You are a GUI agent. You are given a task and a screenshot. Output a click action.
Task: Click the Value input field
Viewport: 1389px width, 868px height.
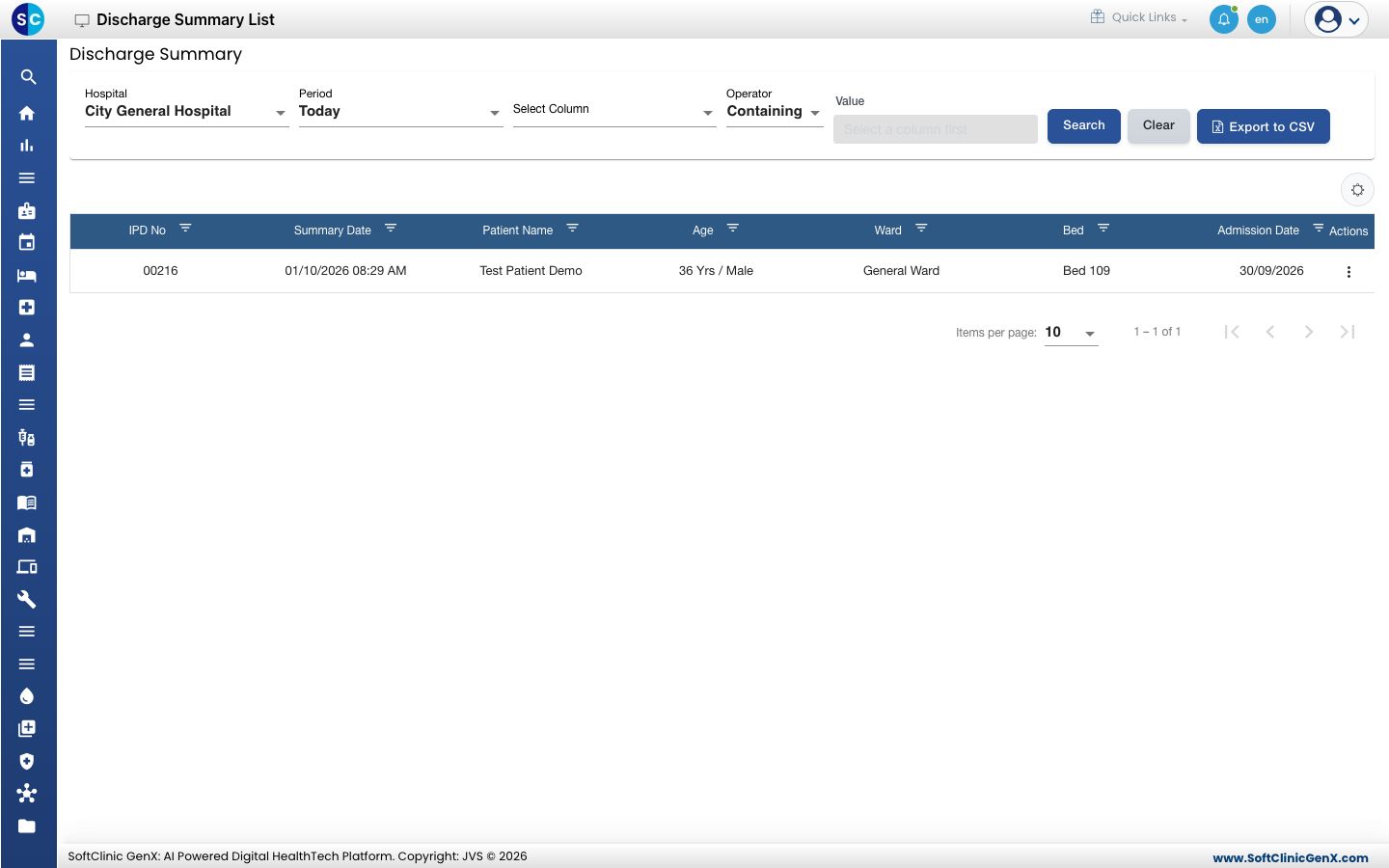(936, 129)
